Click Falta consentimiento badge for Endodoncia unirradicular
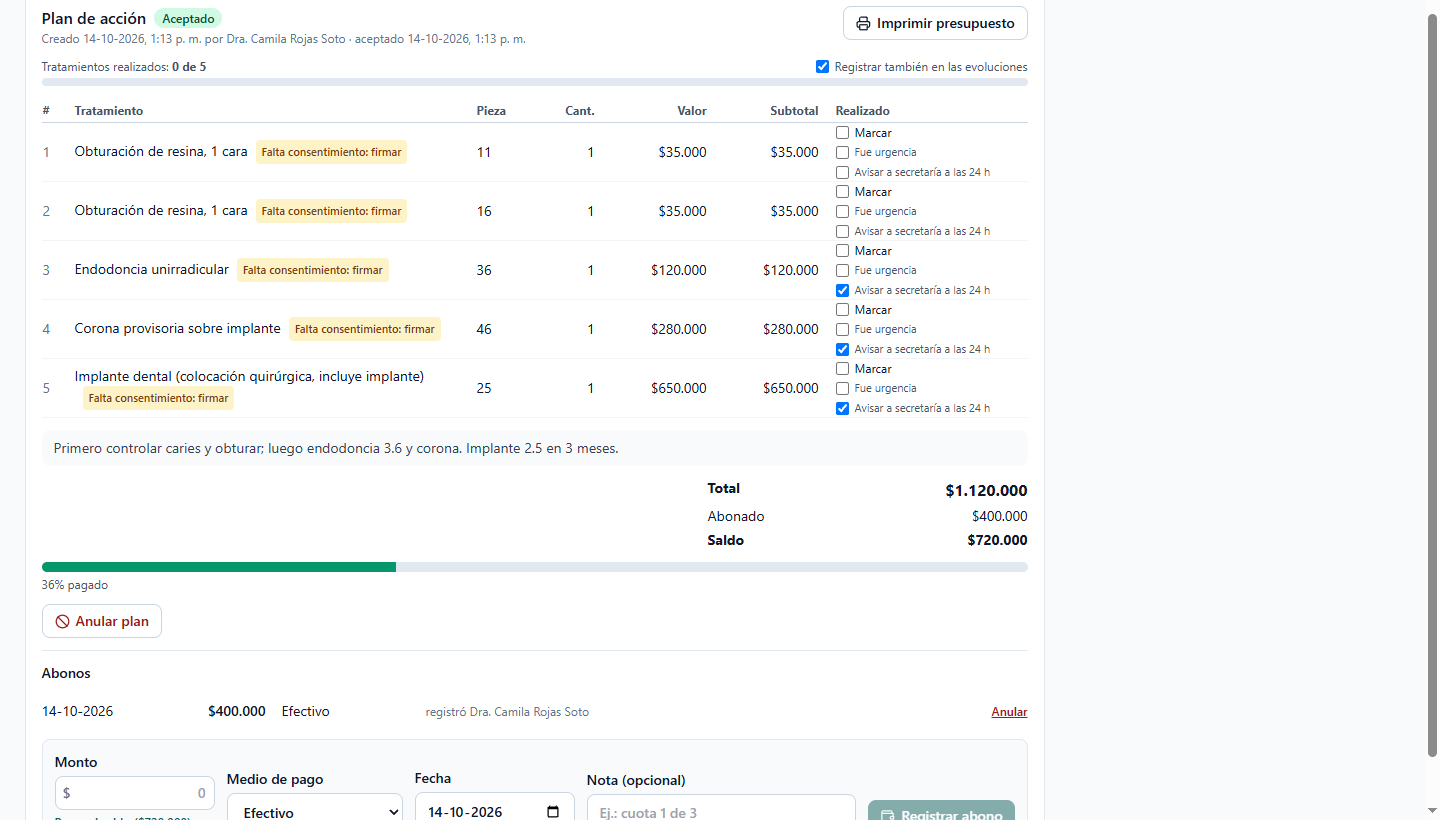 coord(313,270)
